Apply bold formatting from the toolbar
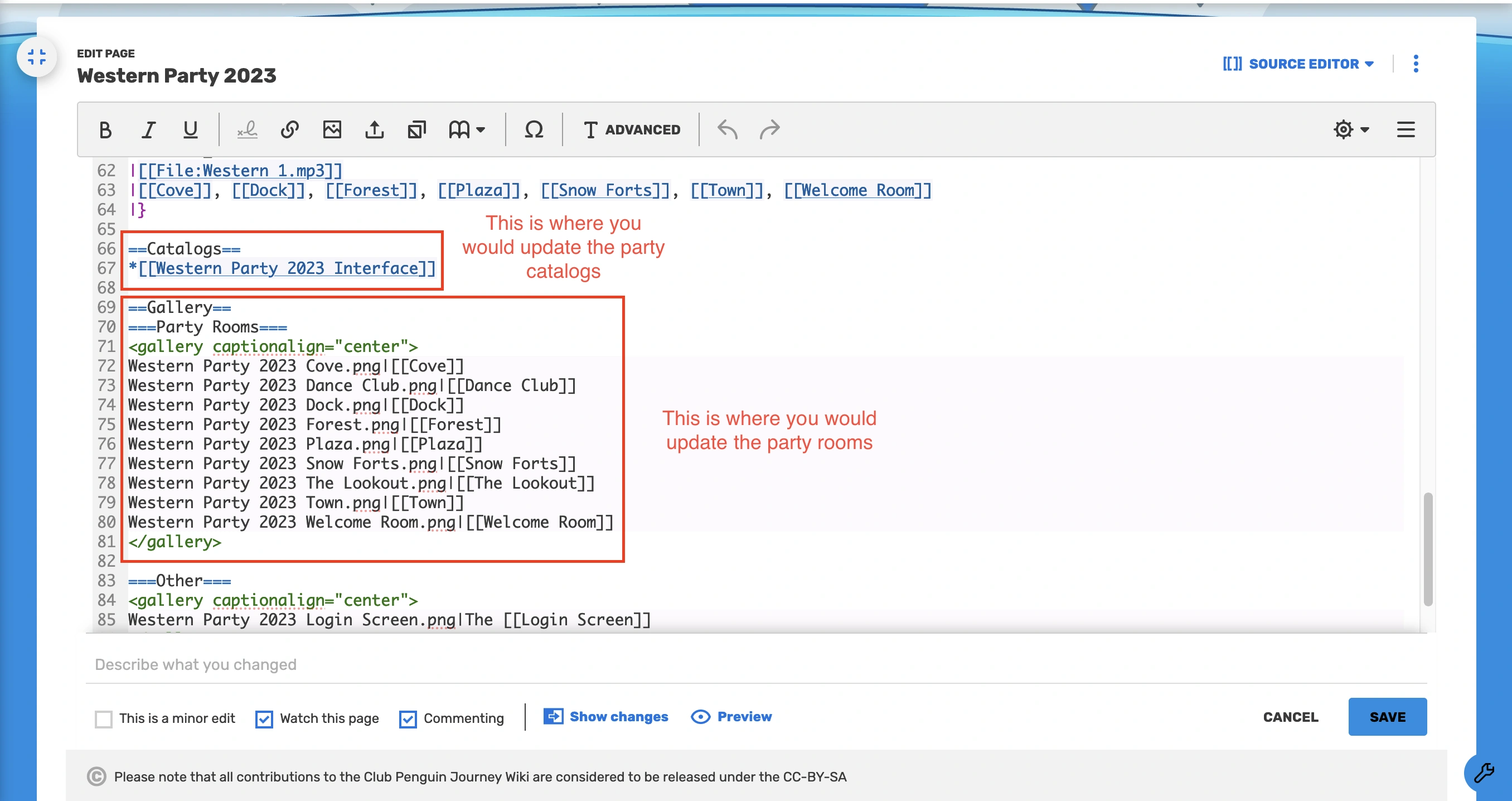Image resolution: width=1512 pixels, height=801 pixels. click(x=105, y=130)
